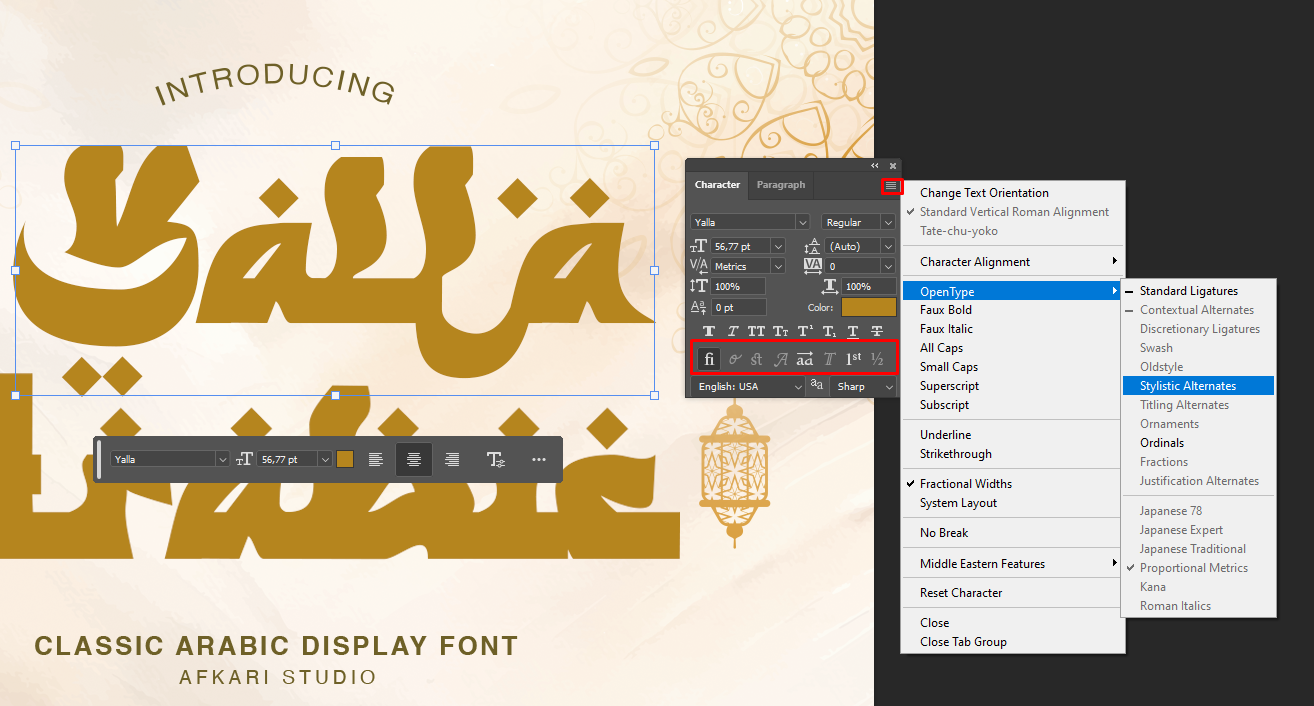The image size is (1314, 706).
Task: Select Stylistic Alternates in OpenType submenu
Action: pos(1198,386)
